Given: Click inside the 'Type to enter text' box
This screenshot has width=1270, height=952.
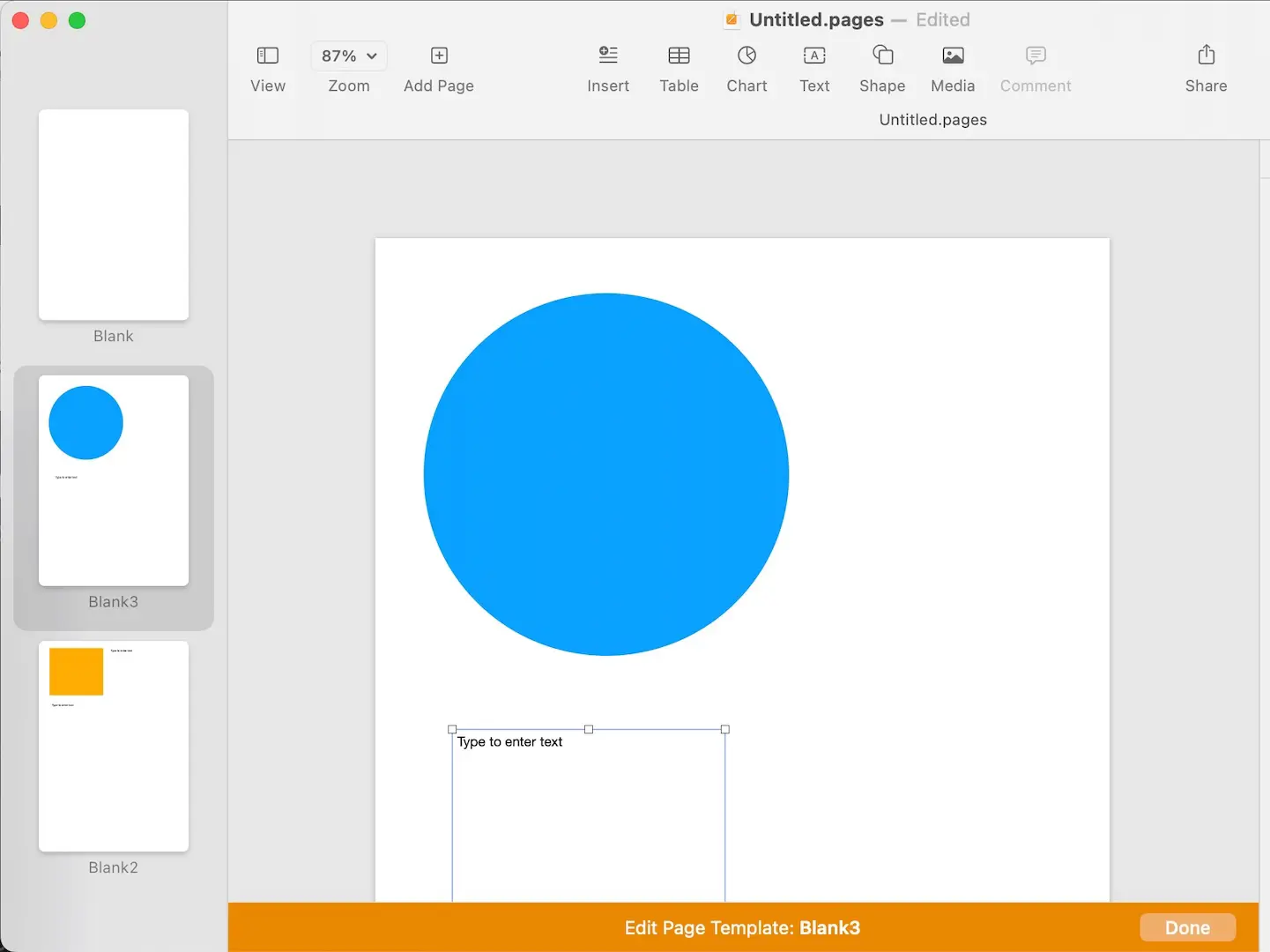Looking at the screenshot, I should tap(588, 811).
